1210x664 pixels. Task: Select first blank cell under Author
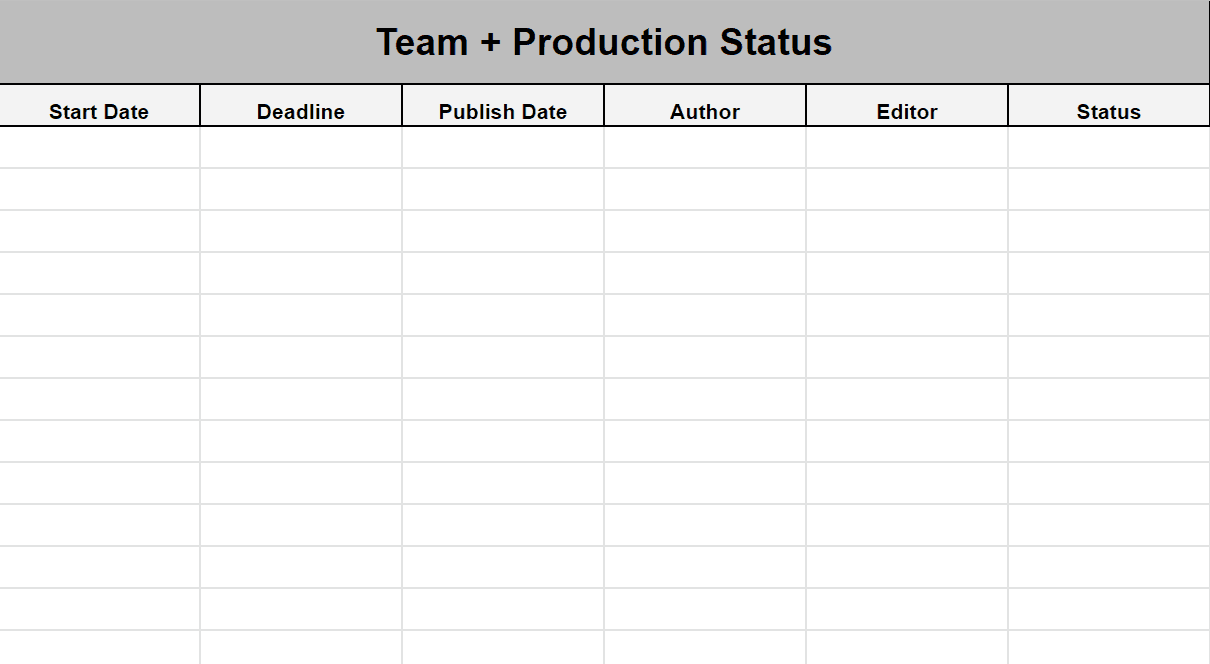click(705, 147)
